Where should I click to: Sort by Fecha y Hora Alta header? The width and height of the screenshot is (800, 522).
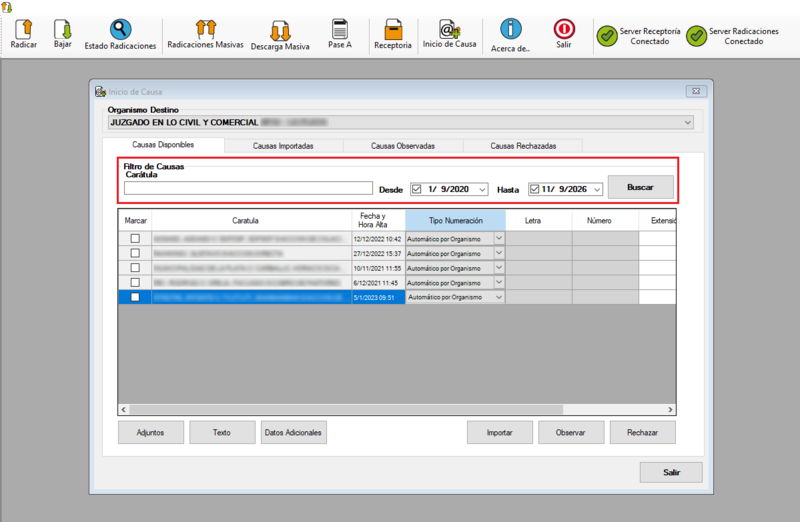(379, 220)
